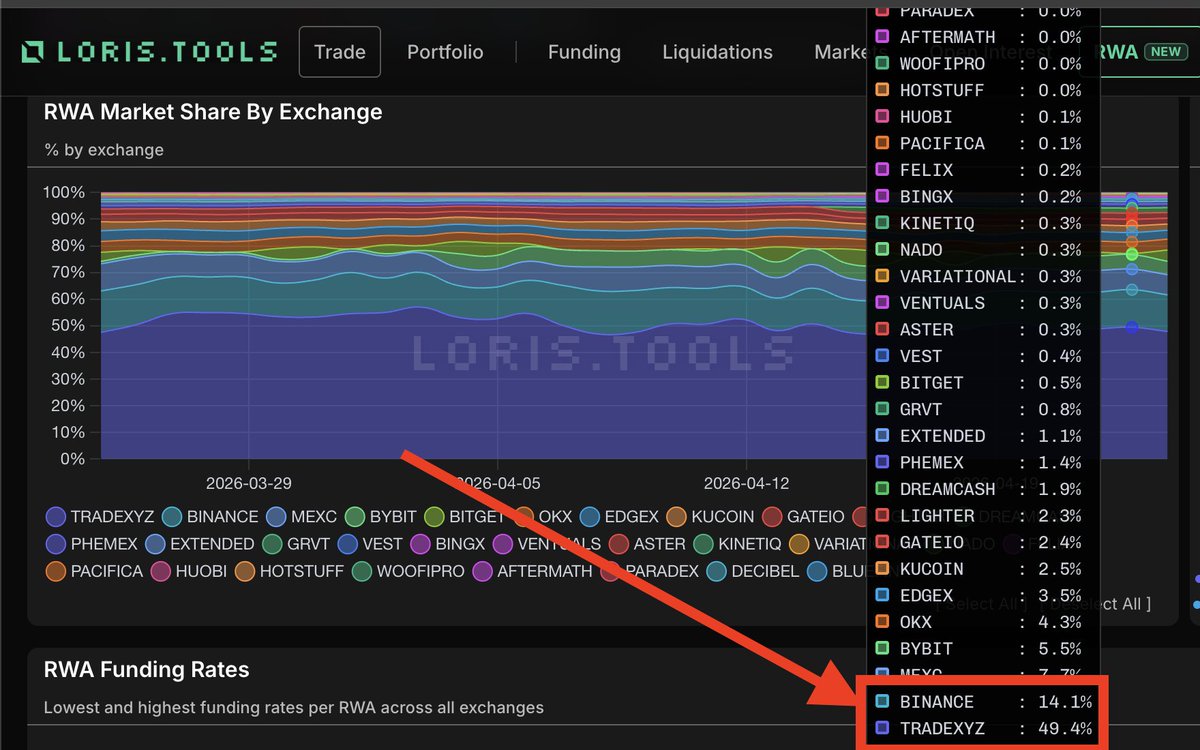
Task: Select the RWA NEW tab
Action: coord(1142,52)
